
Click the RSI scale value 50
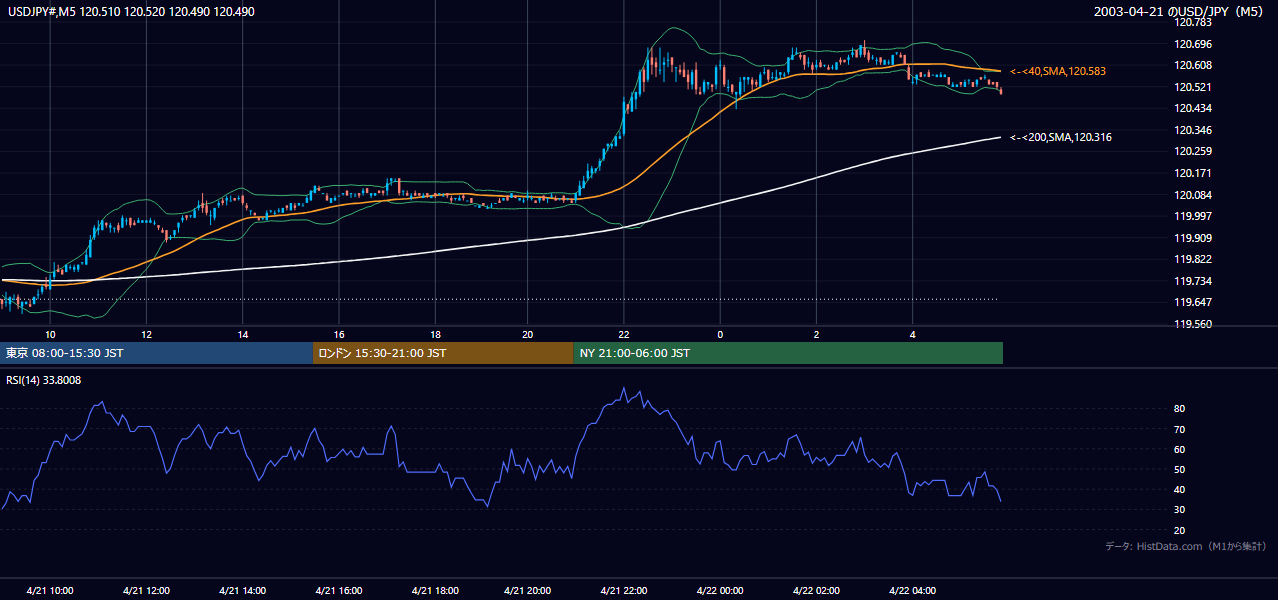(x=1180, y=469)
